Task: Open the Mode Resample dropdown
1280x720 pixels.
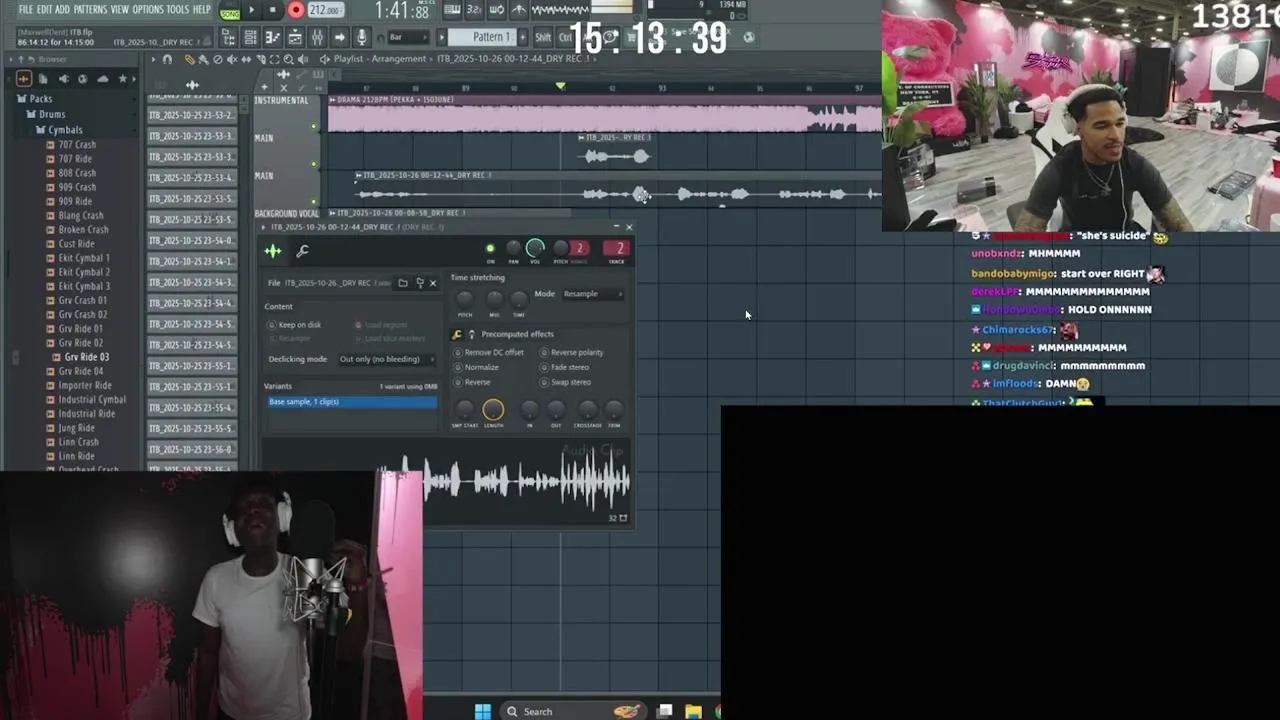Action: pos(592,294)
